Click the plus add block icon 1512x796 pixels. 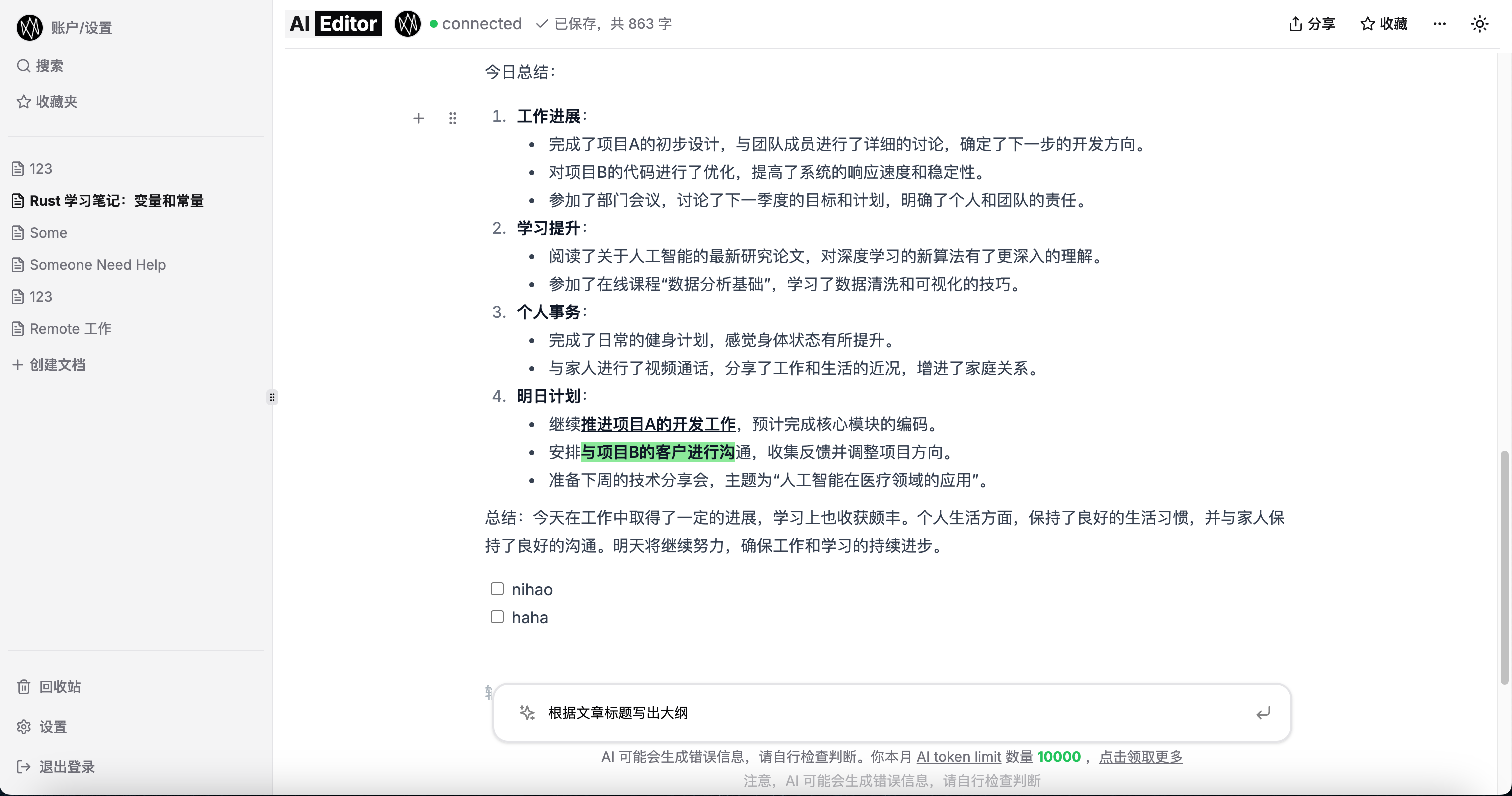tap(418, 118)
